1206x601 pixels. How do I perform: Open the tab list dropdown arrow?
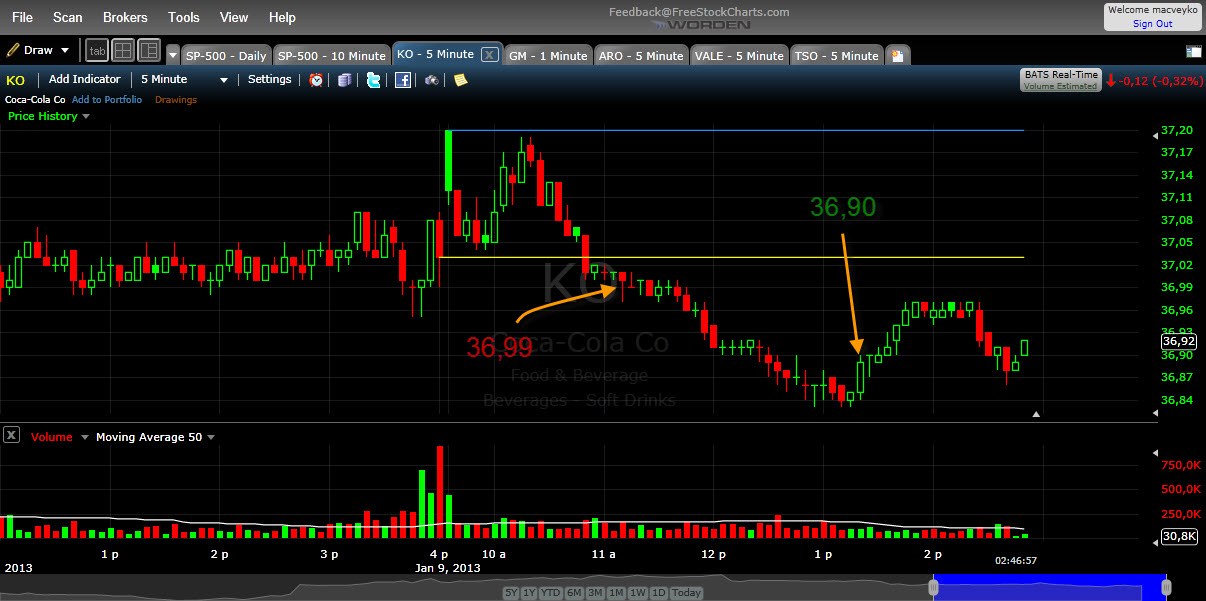pyautogui.click(x=173, y=56)
